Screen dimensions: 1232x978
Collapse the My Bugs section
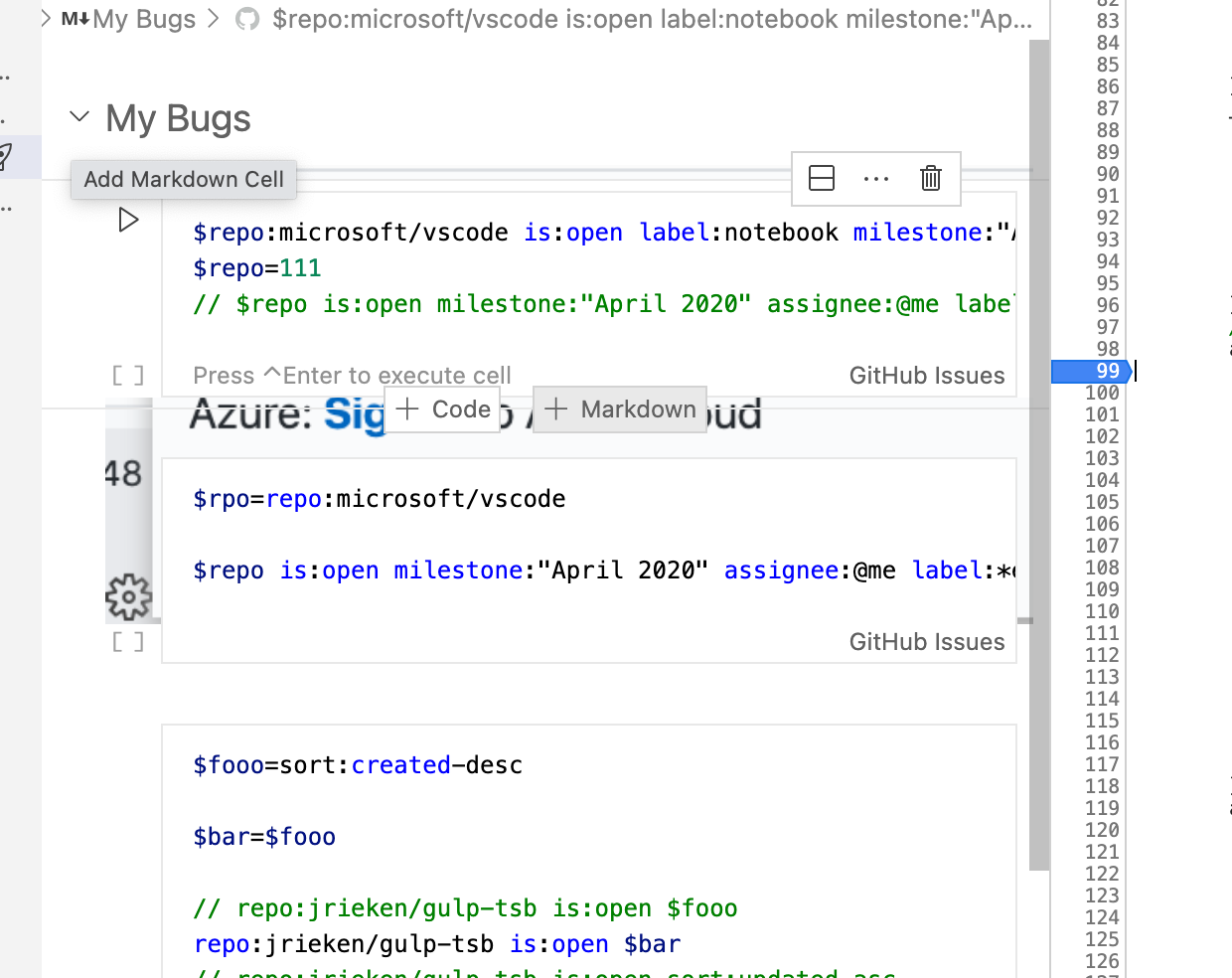pyautogui.click(x=79, y=116)
